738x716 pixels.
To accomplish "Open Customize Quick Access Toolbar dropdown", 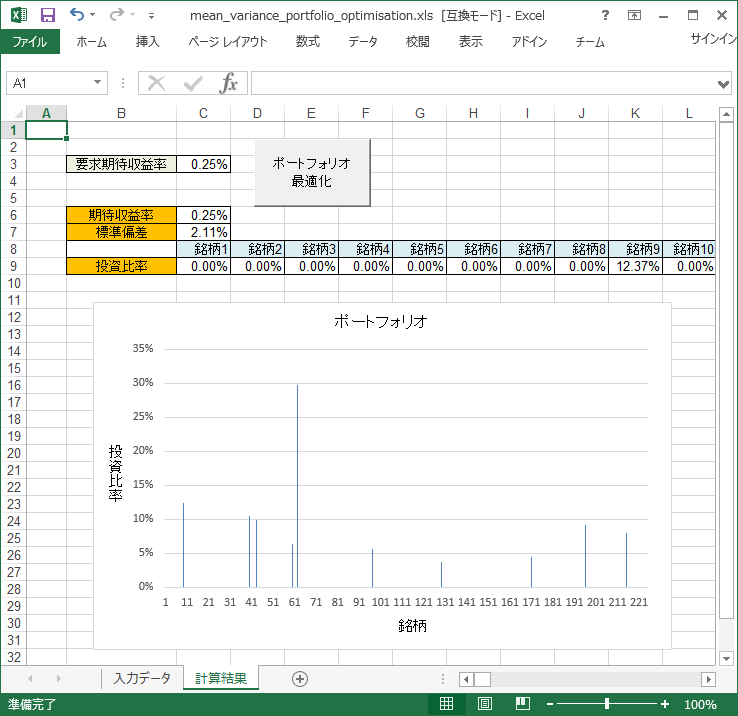I will tap(151, 16).
